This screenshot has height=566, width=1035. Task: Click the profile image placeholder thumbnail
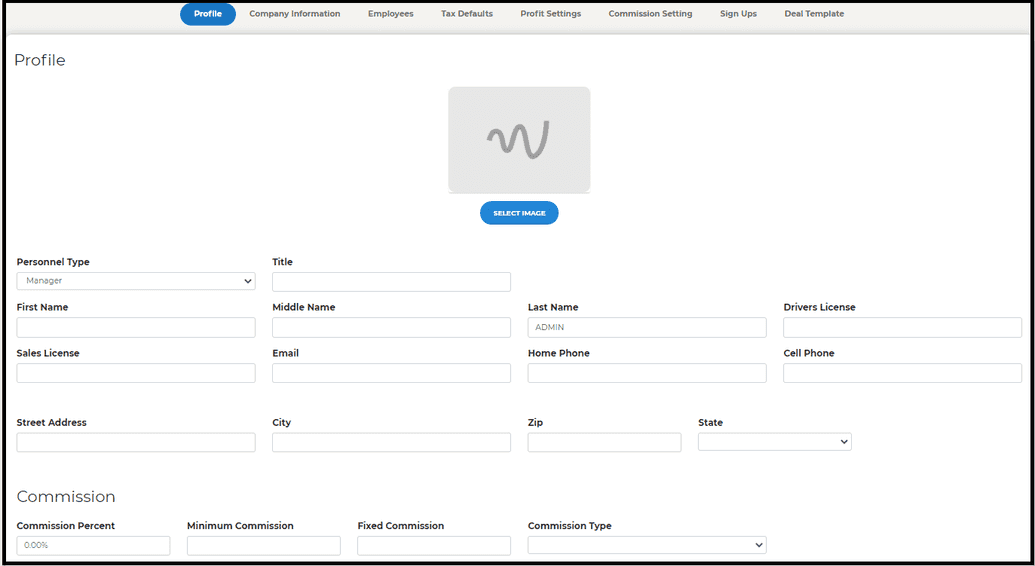pyautogui.click(x=519, y=140)
